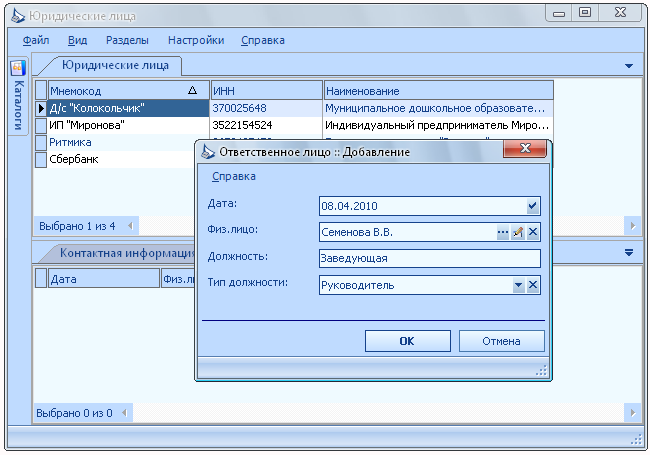Click the Выбрано 1 из 4 status text

[77, 226]
